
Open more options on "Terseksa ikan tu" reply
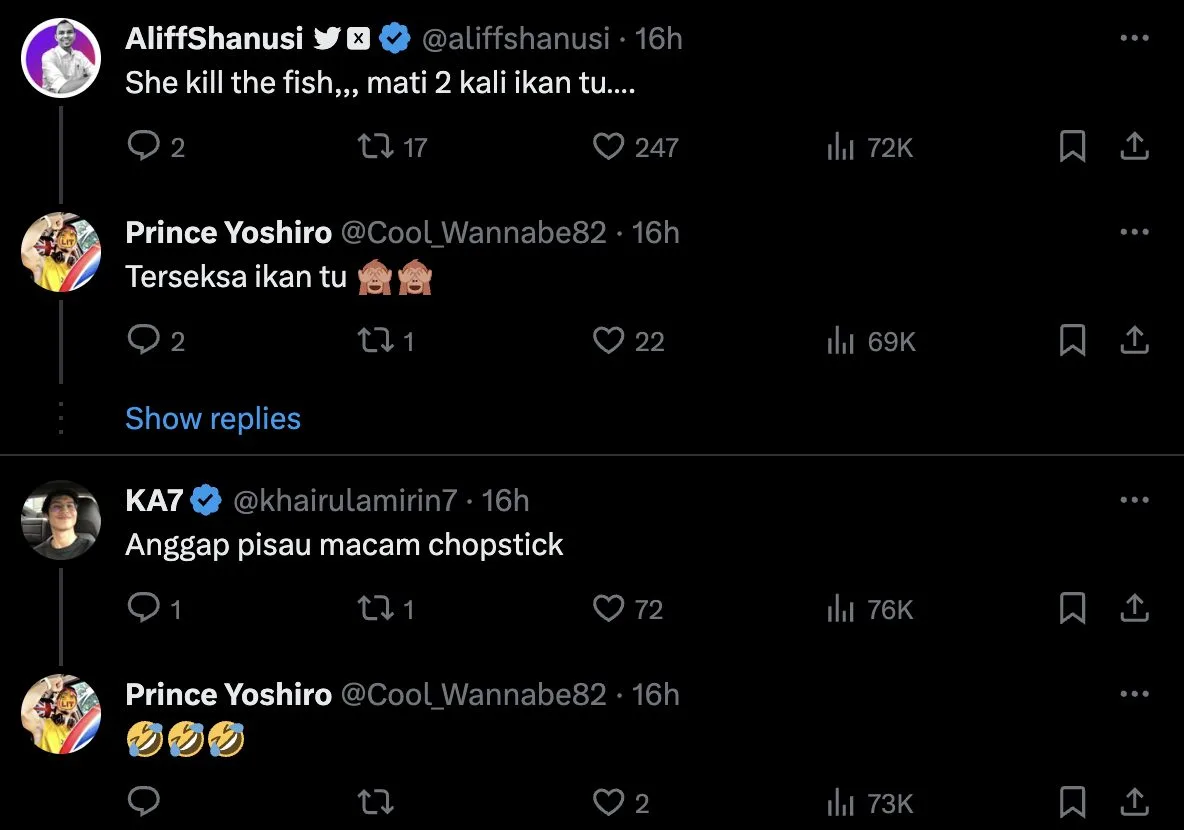(1134, 233)
